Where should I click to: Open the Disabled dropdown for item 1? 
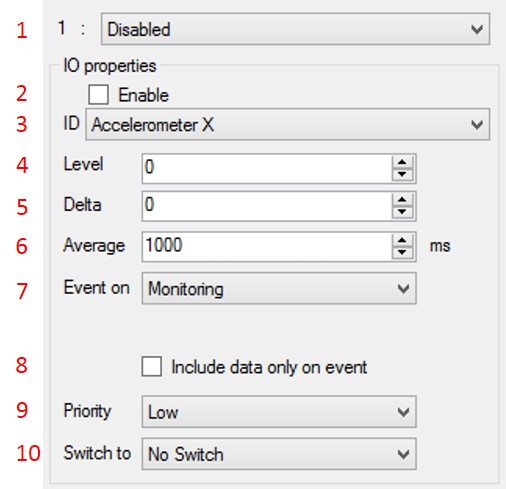click(295, 29)
